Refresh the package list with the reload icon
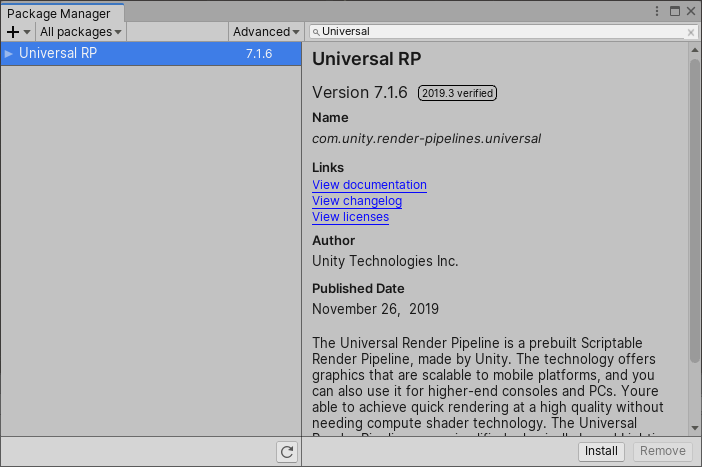This screenshot has height=467, width=702. click(x=287, y=452)
